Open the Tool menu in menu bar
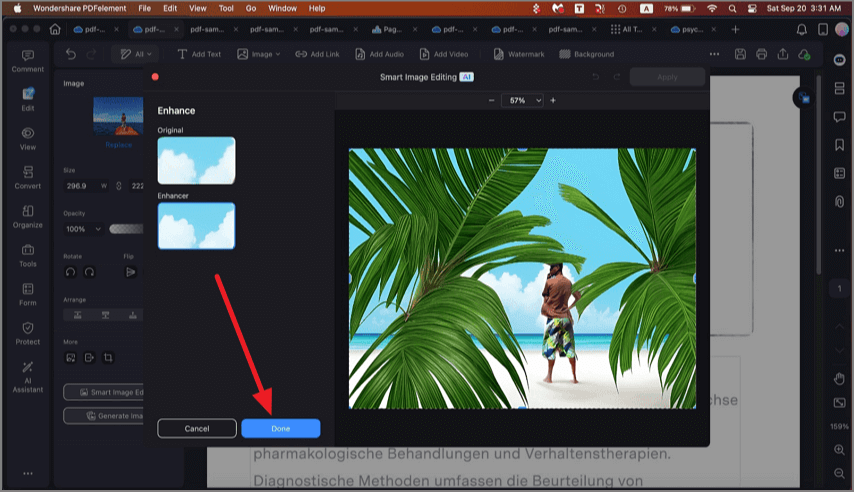Image resolution: width=854 pixels, height=492 pixels. (x=226, y=8)
